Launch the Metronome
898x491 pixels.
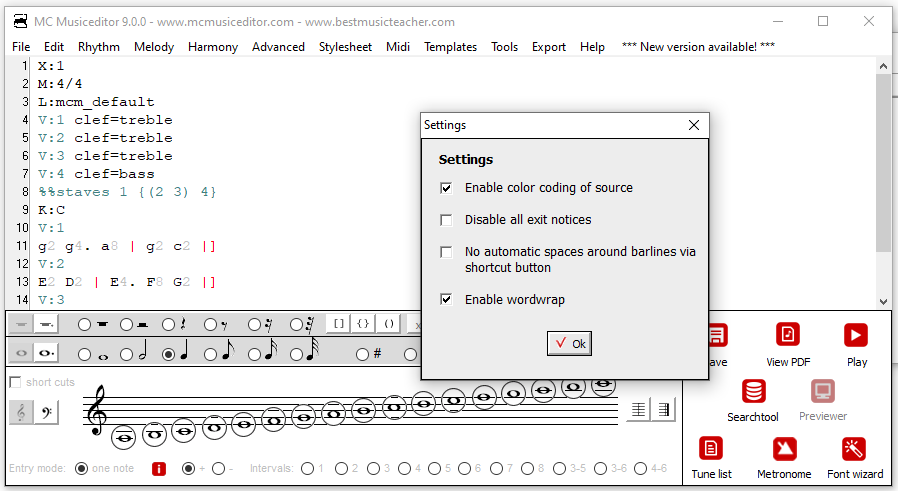click(x=784, y=449)
